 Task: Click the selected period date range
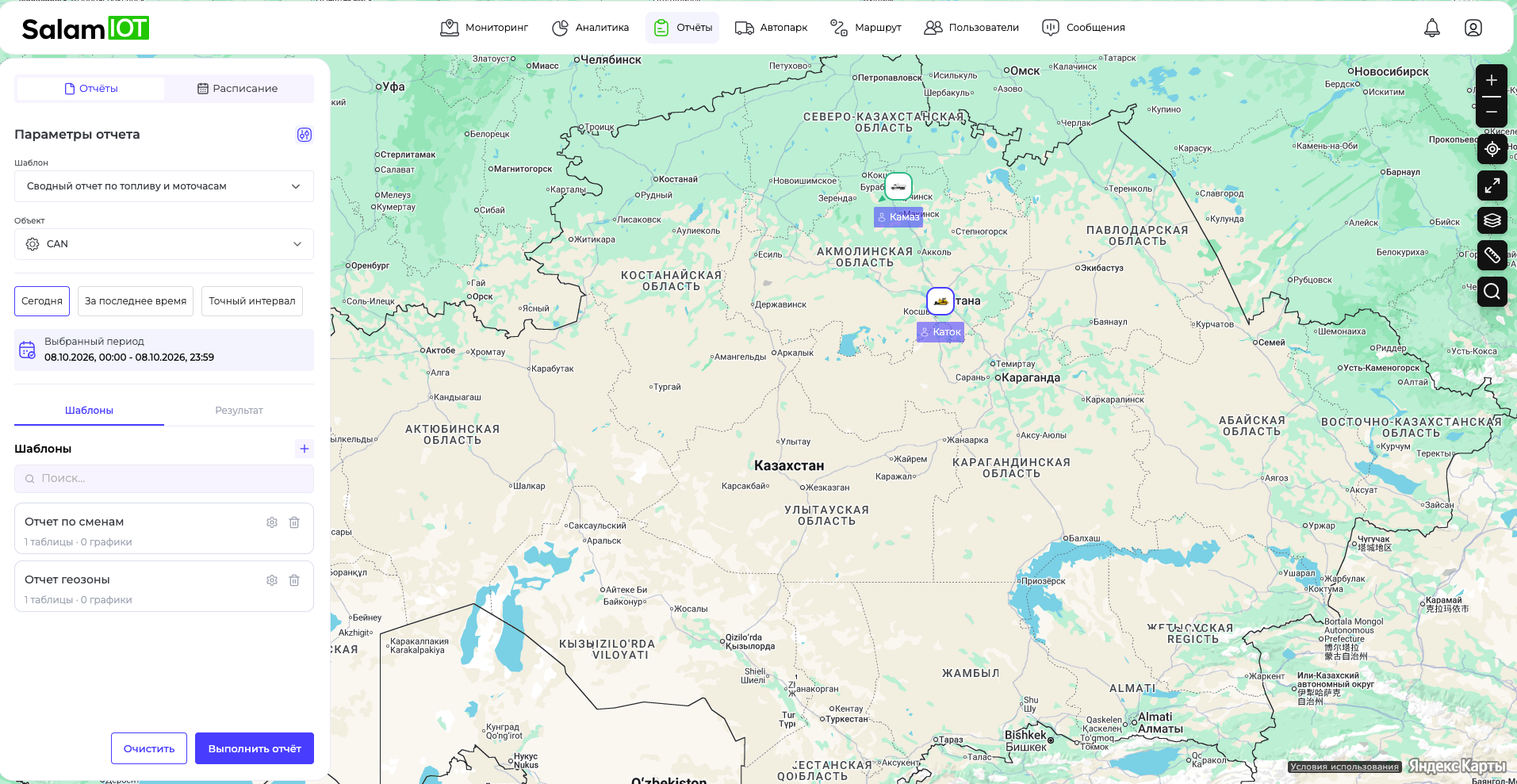point(129,358)
